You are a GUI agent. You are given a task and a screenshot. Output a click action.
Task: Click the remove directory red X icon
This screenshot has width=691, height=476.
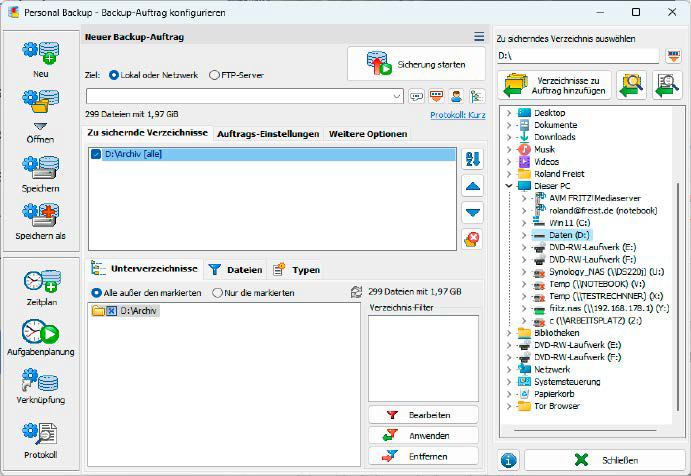tap(473, 238)
